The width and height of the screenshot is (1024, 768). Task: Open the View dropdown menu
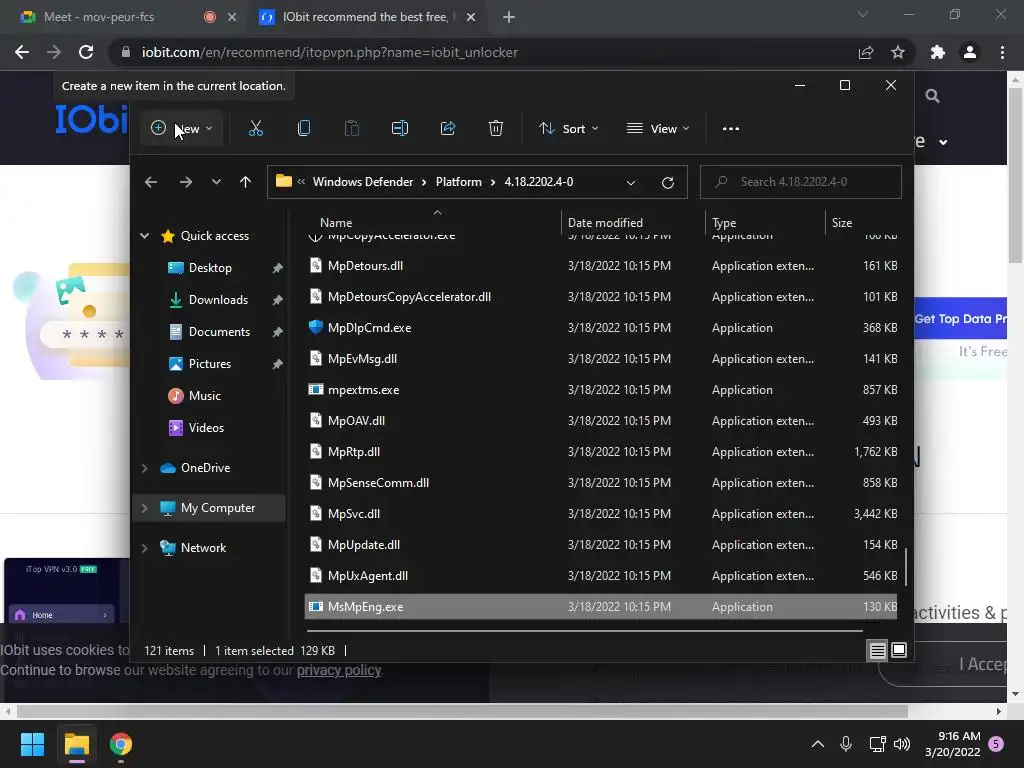pos(658,129)
